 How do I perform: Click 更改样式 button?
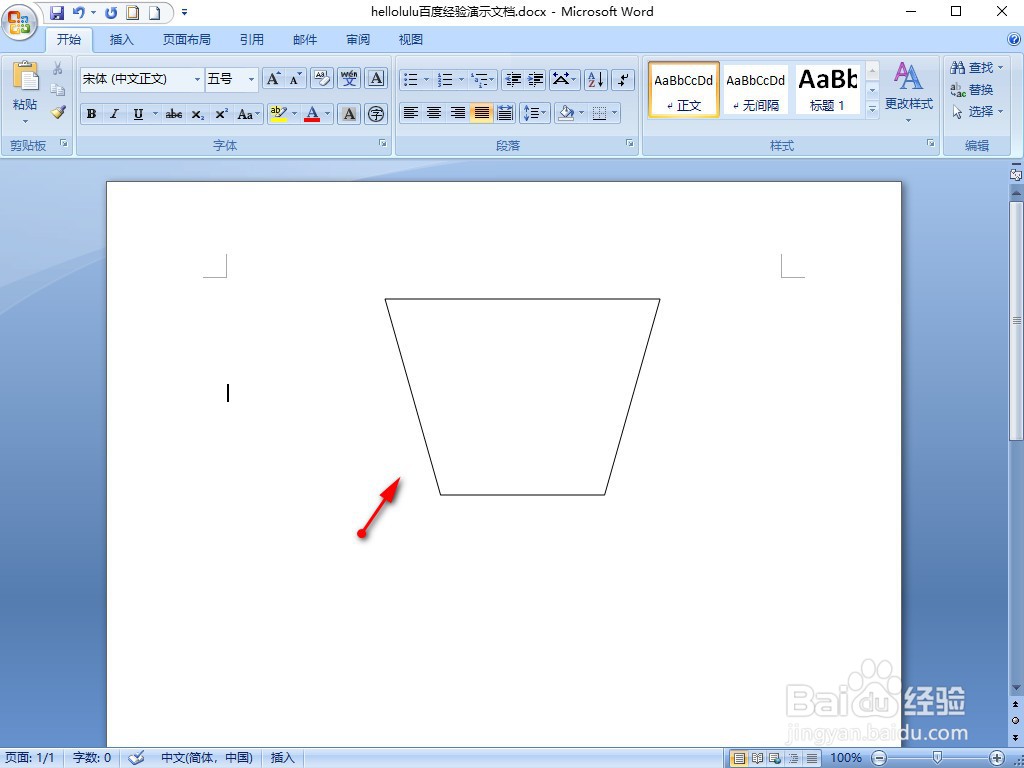tap(908, 93)
